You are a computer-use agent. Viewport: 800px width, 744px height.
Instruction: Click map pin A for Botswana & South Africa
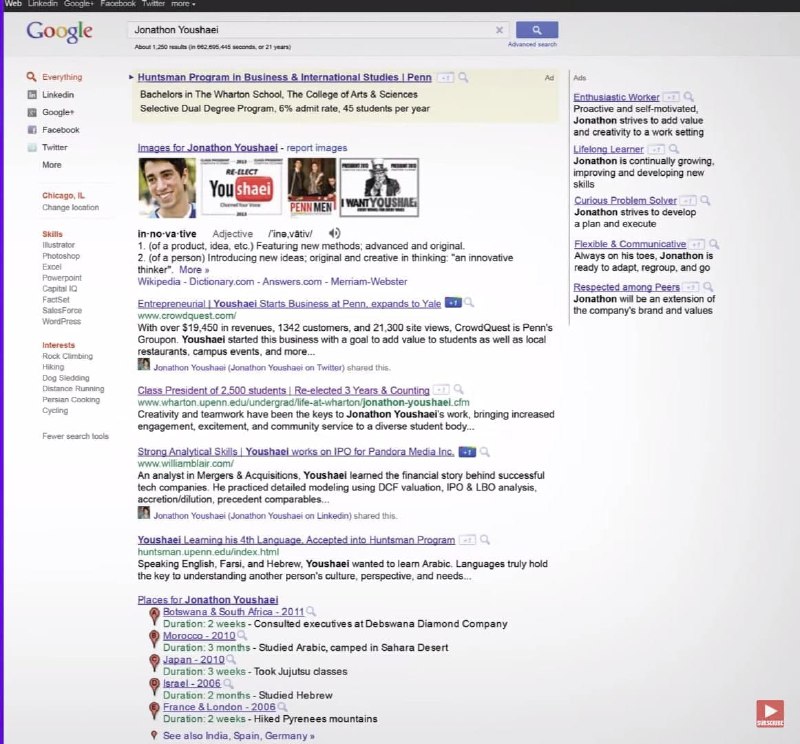[154, 616]
